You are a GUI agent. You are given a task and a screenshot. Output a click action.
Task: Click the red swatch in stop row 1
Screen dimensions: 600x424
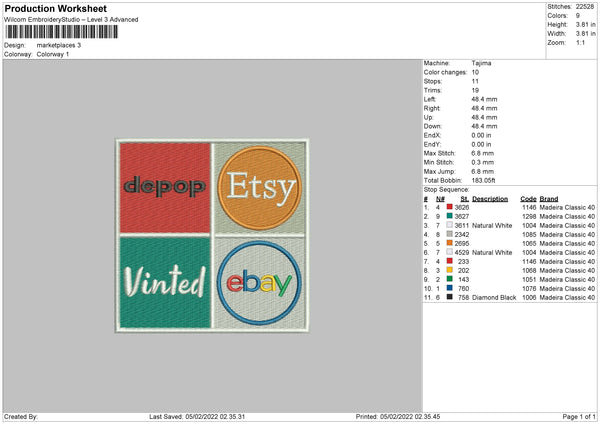(x=450, y=207)
